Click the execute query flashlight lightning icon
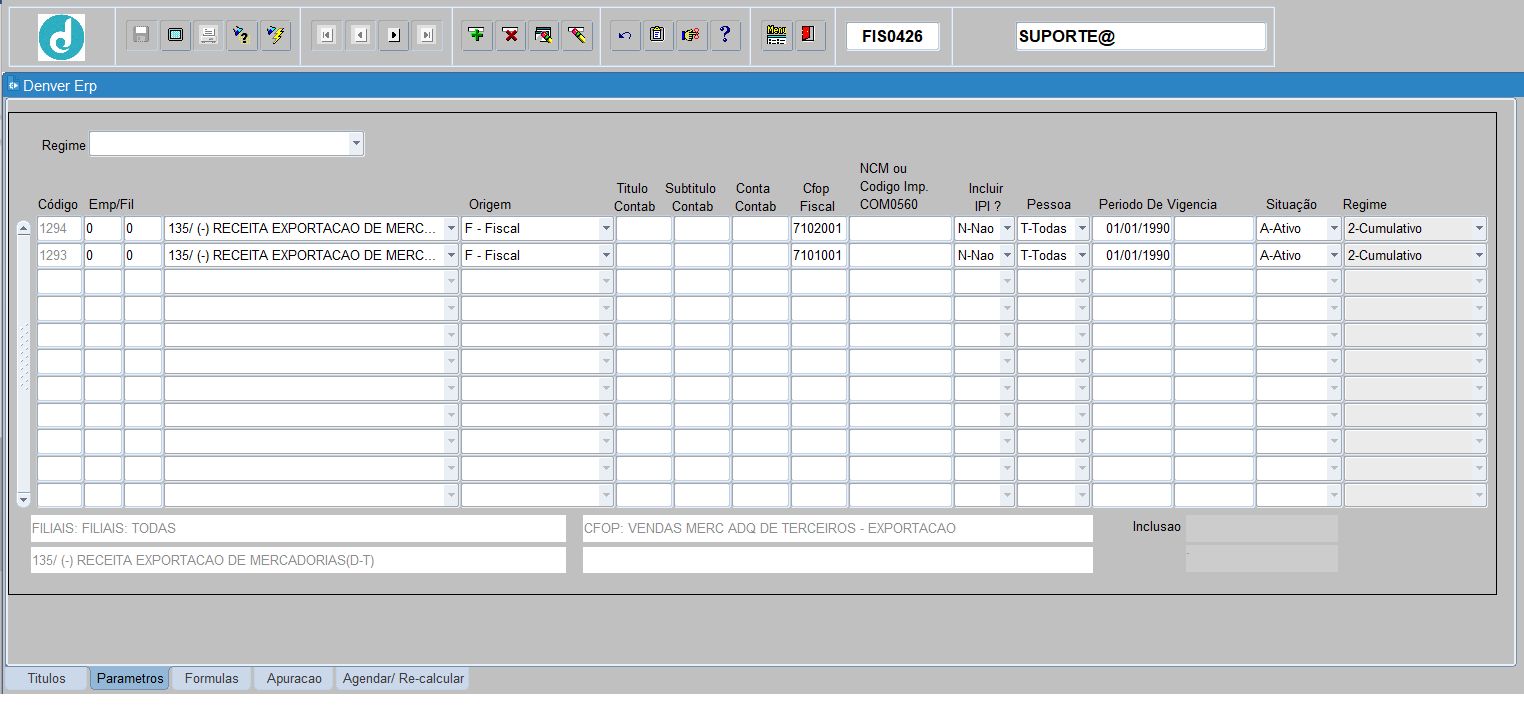The height and width of the screenshot is (706, 1524). (x=275, y=35)
